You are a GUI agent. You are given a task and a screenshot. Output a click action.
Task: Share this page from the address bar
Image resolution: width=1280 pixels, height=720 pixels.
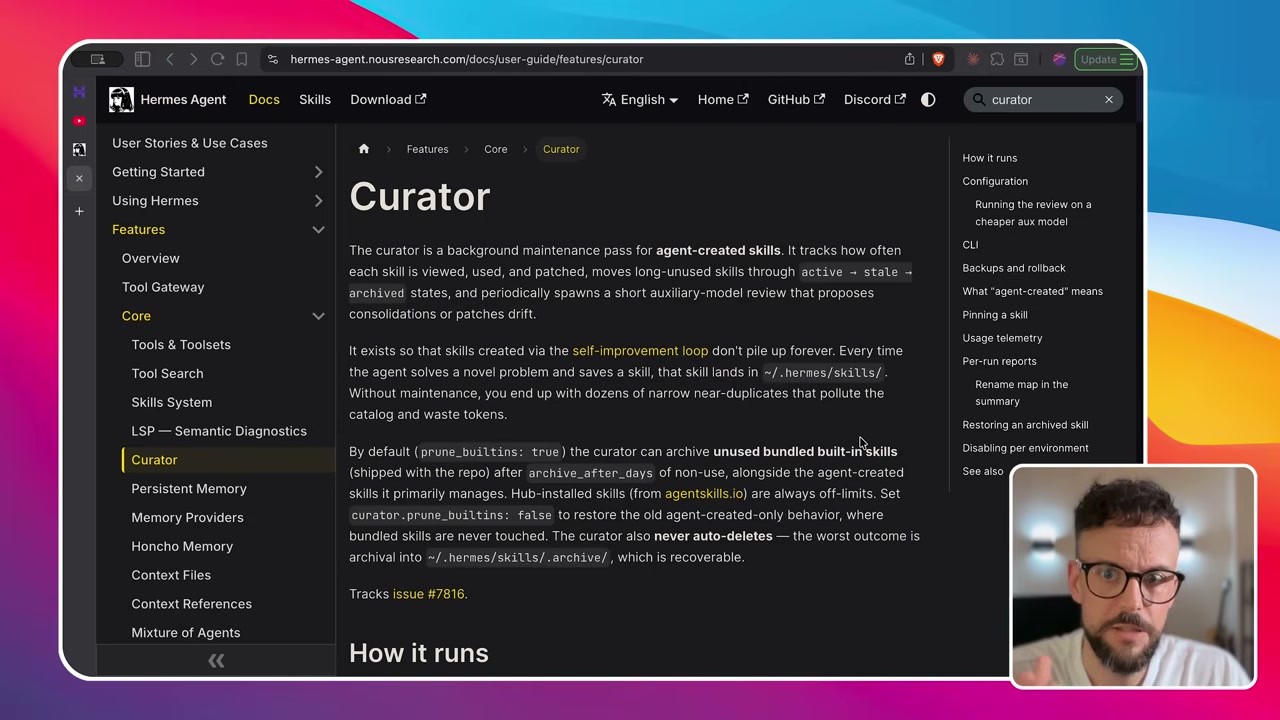pyautogui.click(x=909, y=59)
